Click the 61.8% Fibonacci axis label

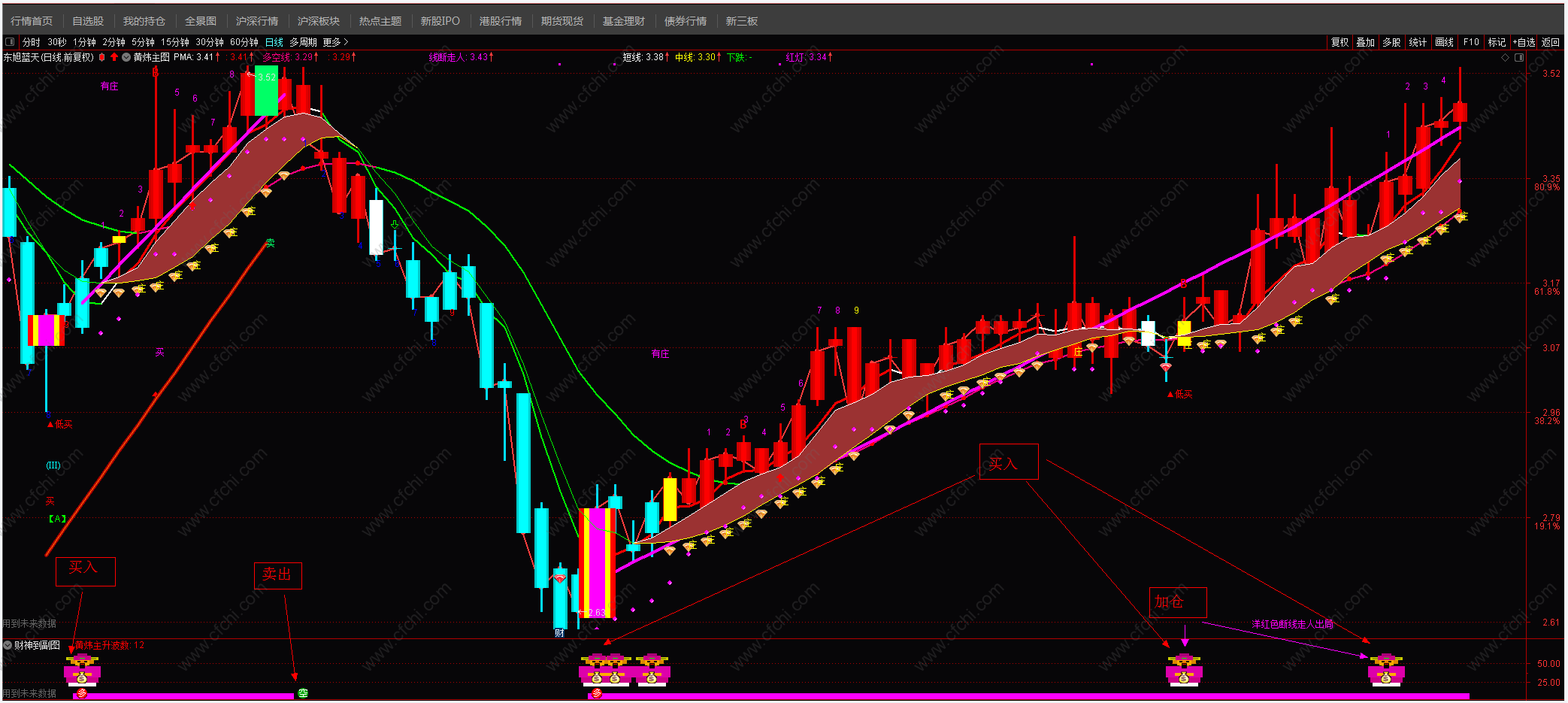pos(1546,292)
